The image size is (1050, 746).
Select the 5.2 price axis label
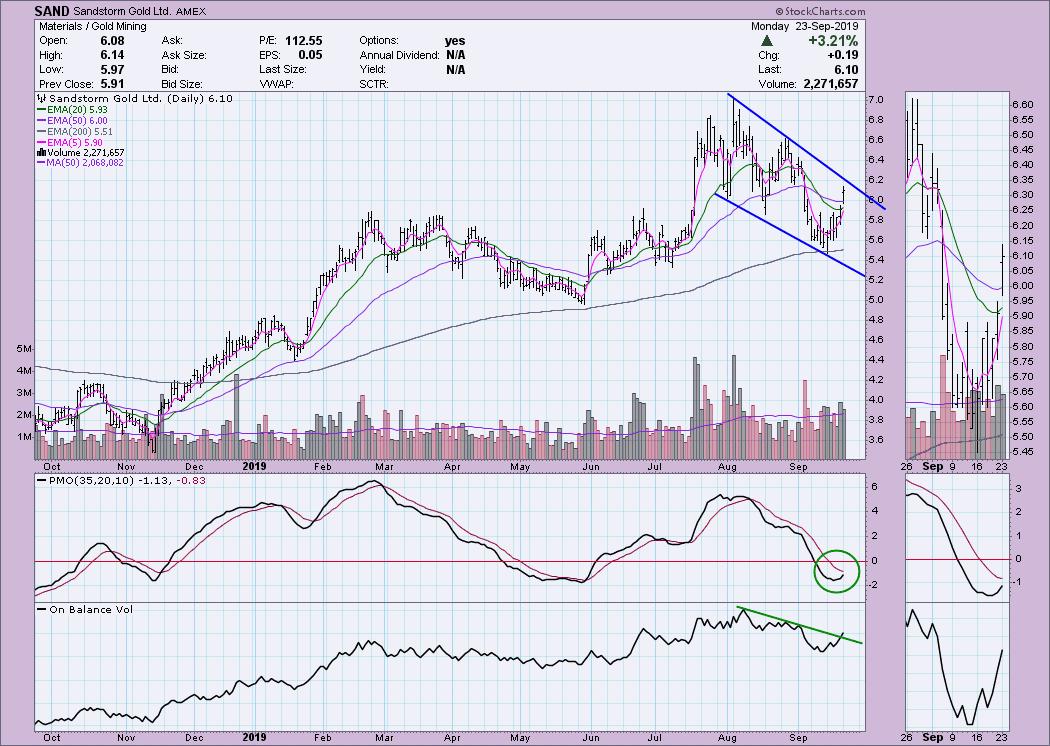coord(876,280)
